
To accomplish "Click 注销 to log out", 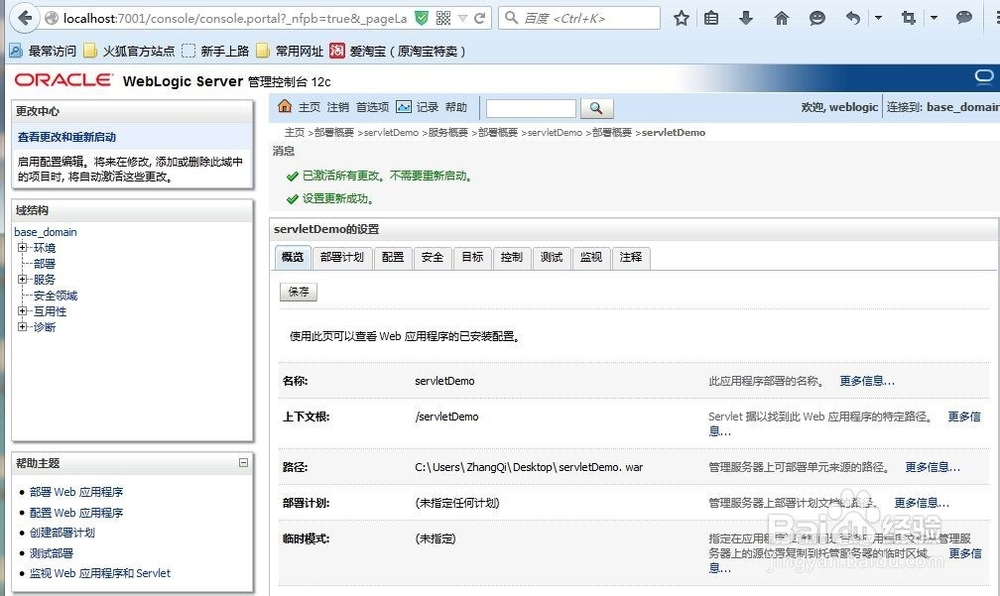I will (338, 107).
